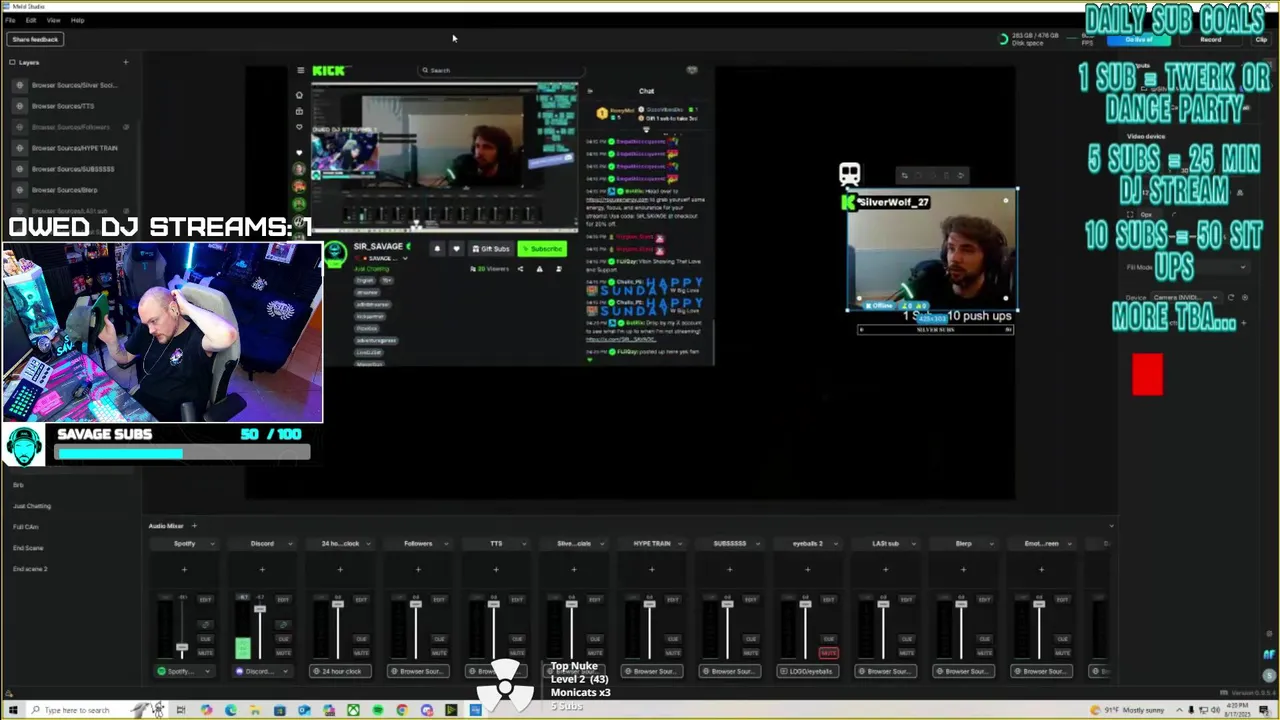Open the View menu

tap(54, 20)
